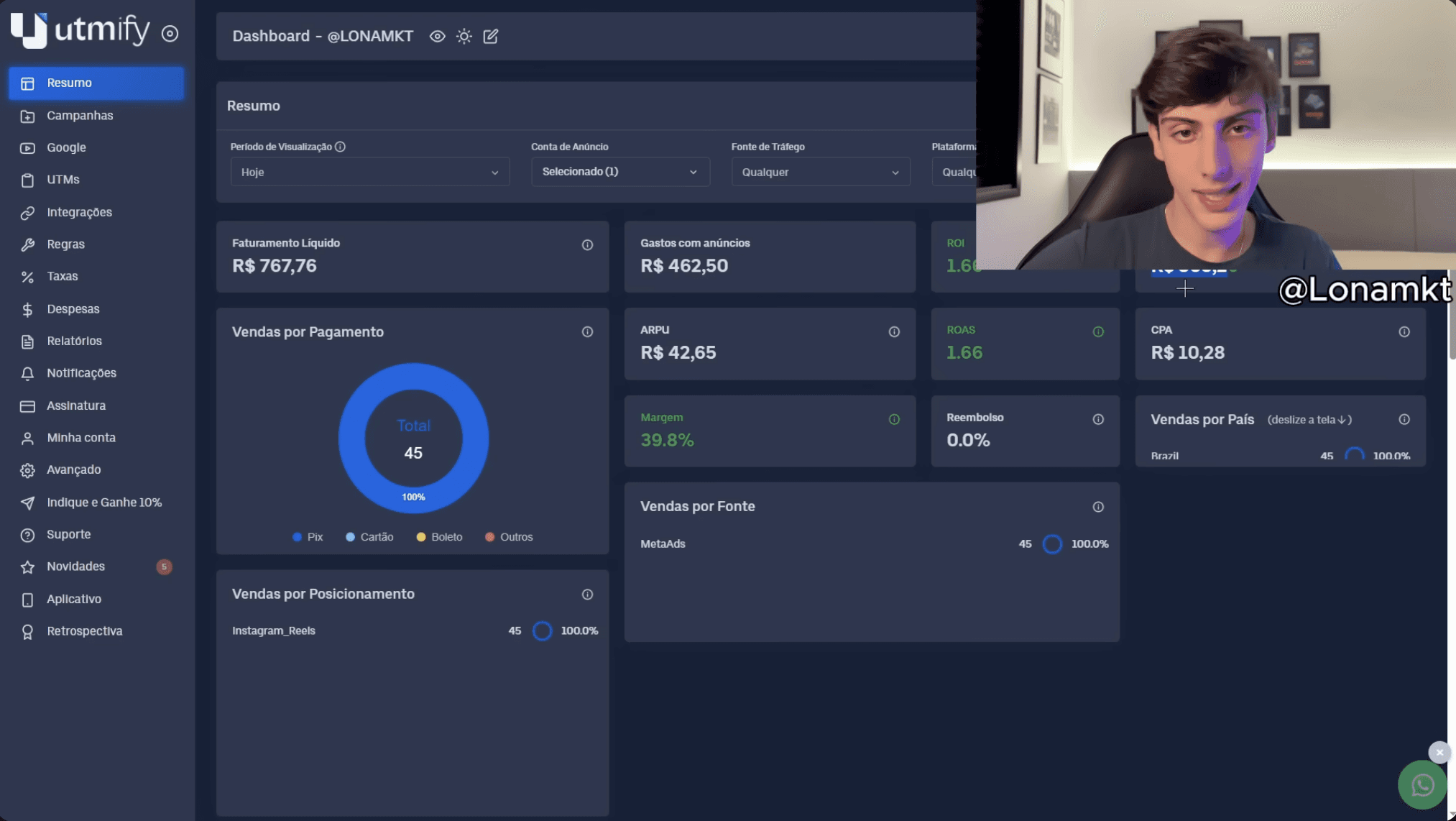Open the Fonte de Tráfego Qualquer dropdown
The image size is (1456, 821).
coord(821,172)
